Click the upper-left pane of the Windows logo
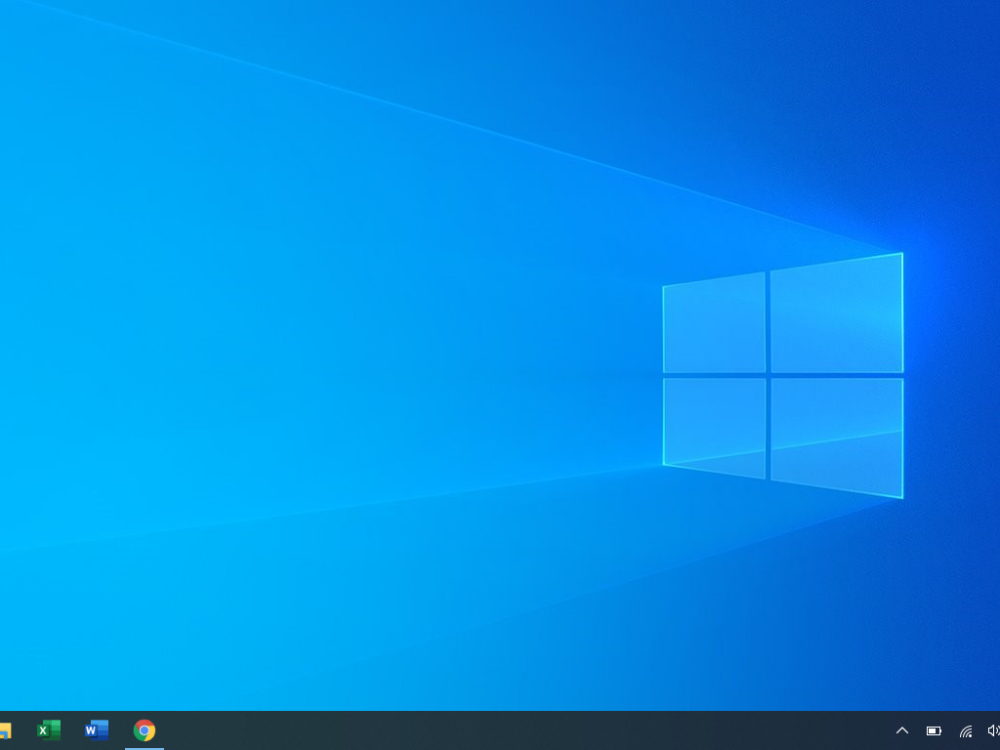Viewport: 1000px width, 750px height. (714, 324)
